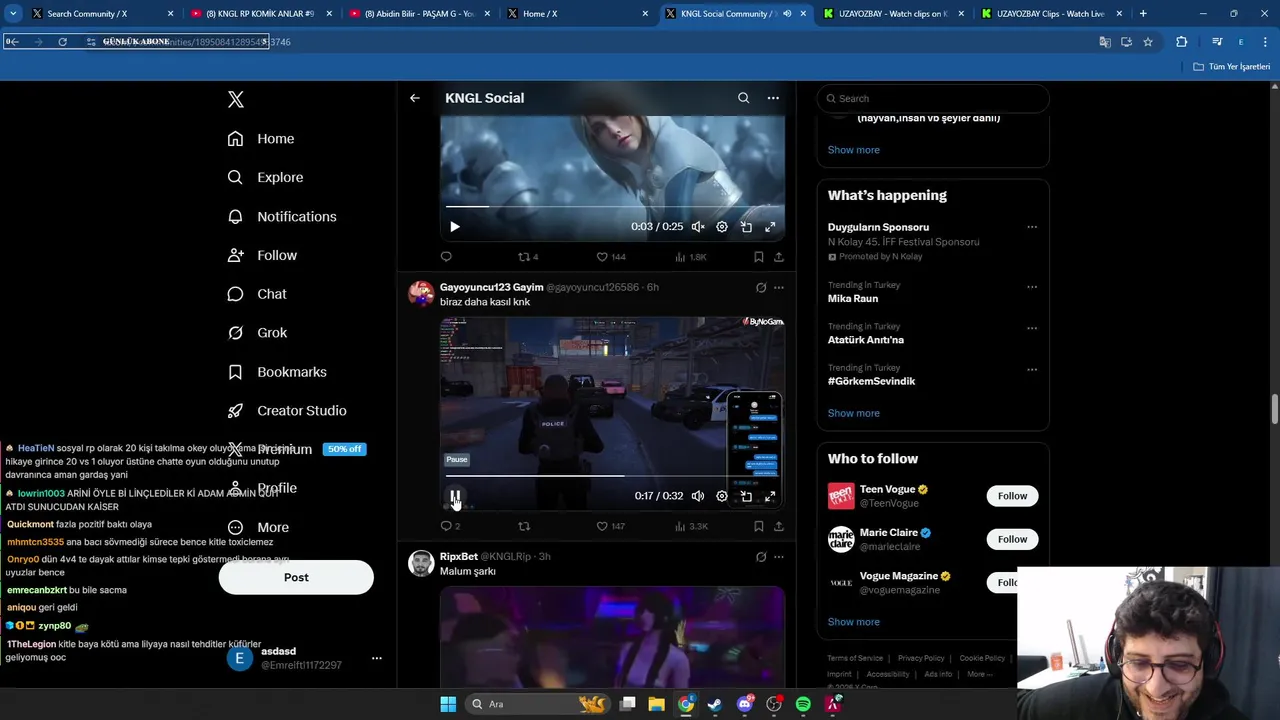This screenshot has width=1280, height=720.
Task: View analytics showing 1.8K views
Action: click(x=691, y=257)
